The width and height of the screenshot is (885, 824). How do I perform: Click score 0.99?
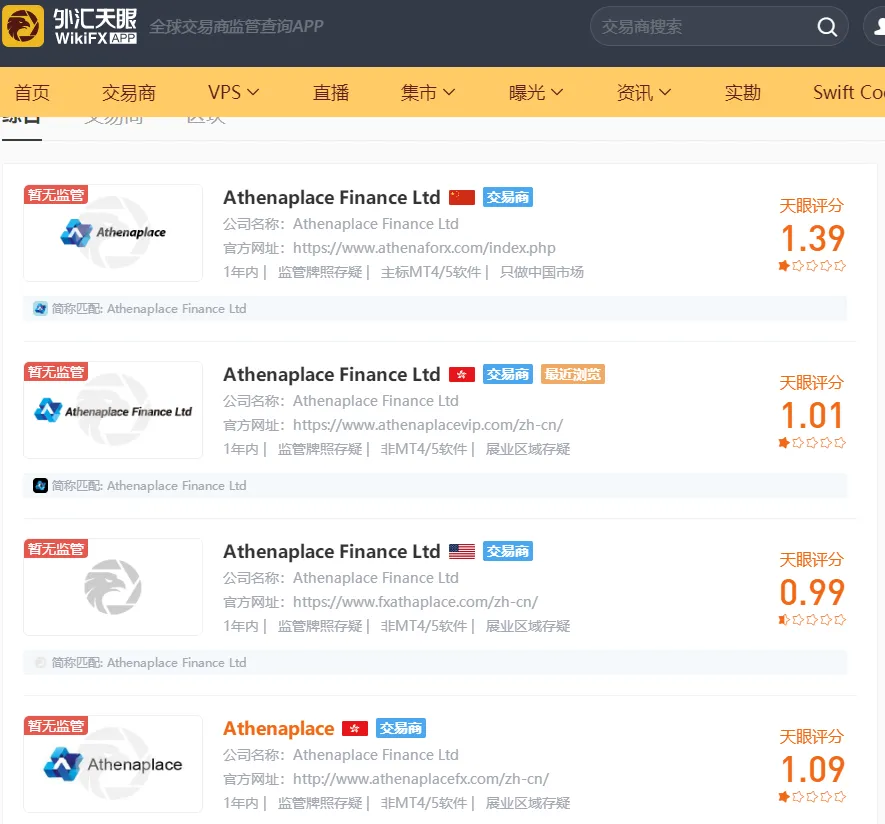pyautogui.click(x=812, y=592)
